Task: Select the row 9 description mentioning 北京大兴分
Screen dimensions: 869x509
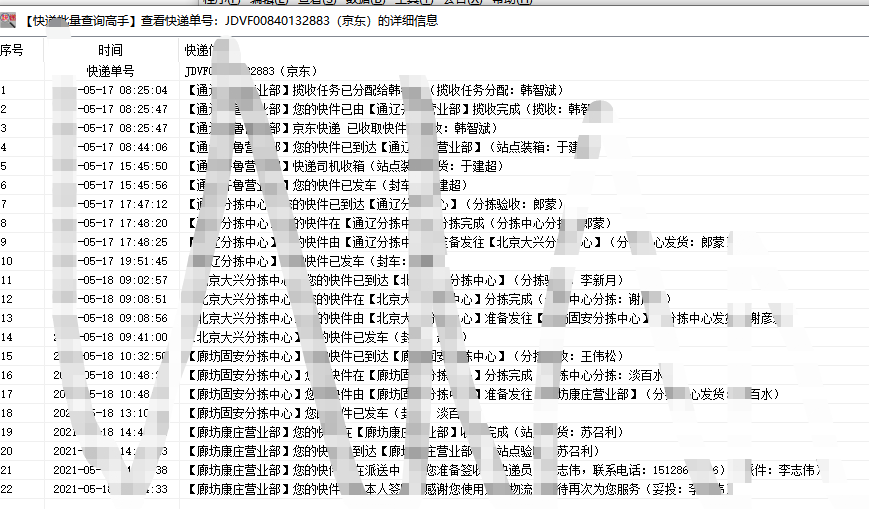Action: click(x=459, y=242)
